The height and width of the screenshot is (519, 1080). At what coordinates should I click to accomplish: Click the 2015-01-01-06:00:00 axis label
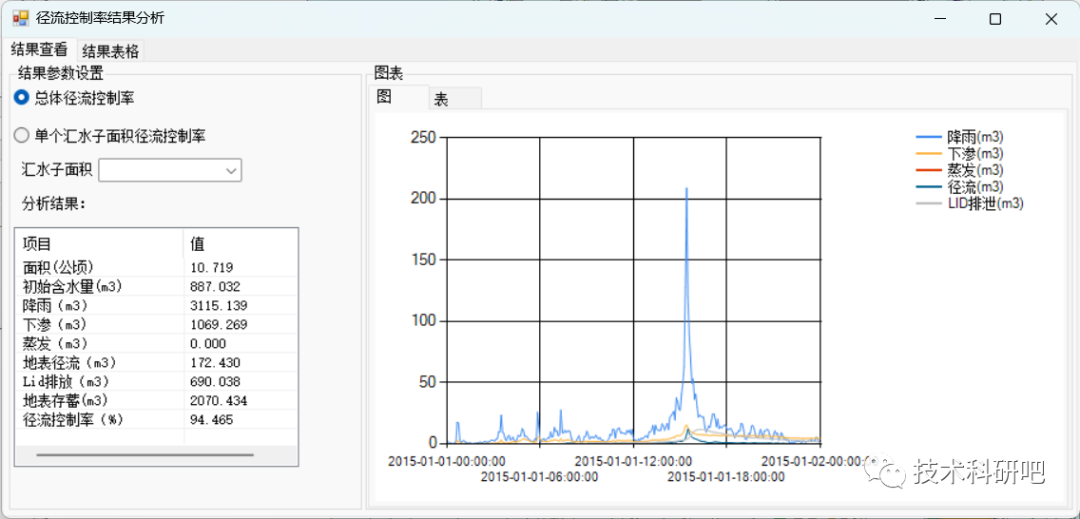(x=539, y=476)
